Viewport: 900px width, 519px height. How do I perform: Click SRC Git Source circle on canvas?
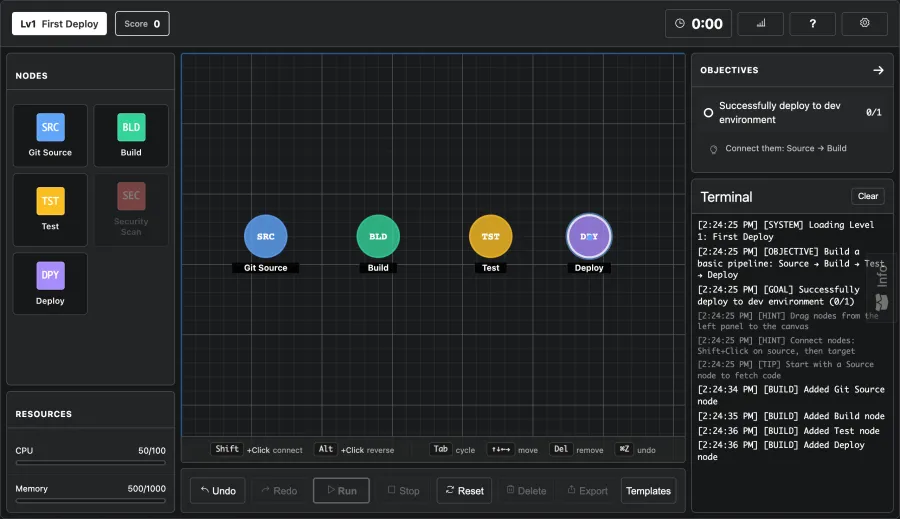pos(266,237)
